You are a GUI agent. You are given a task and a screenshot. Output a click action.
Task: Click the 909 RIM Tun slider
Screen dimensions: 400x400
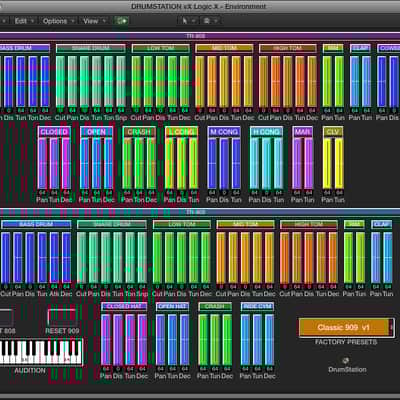point(360,257)
